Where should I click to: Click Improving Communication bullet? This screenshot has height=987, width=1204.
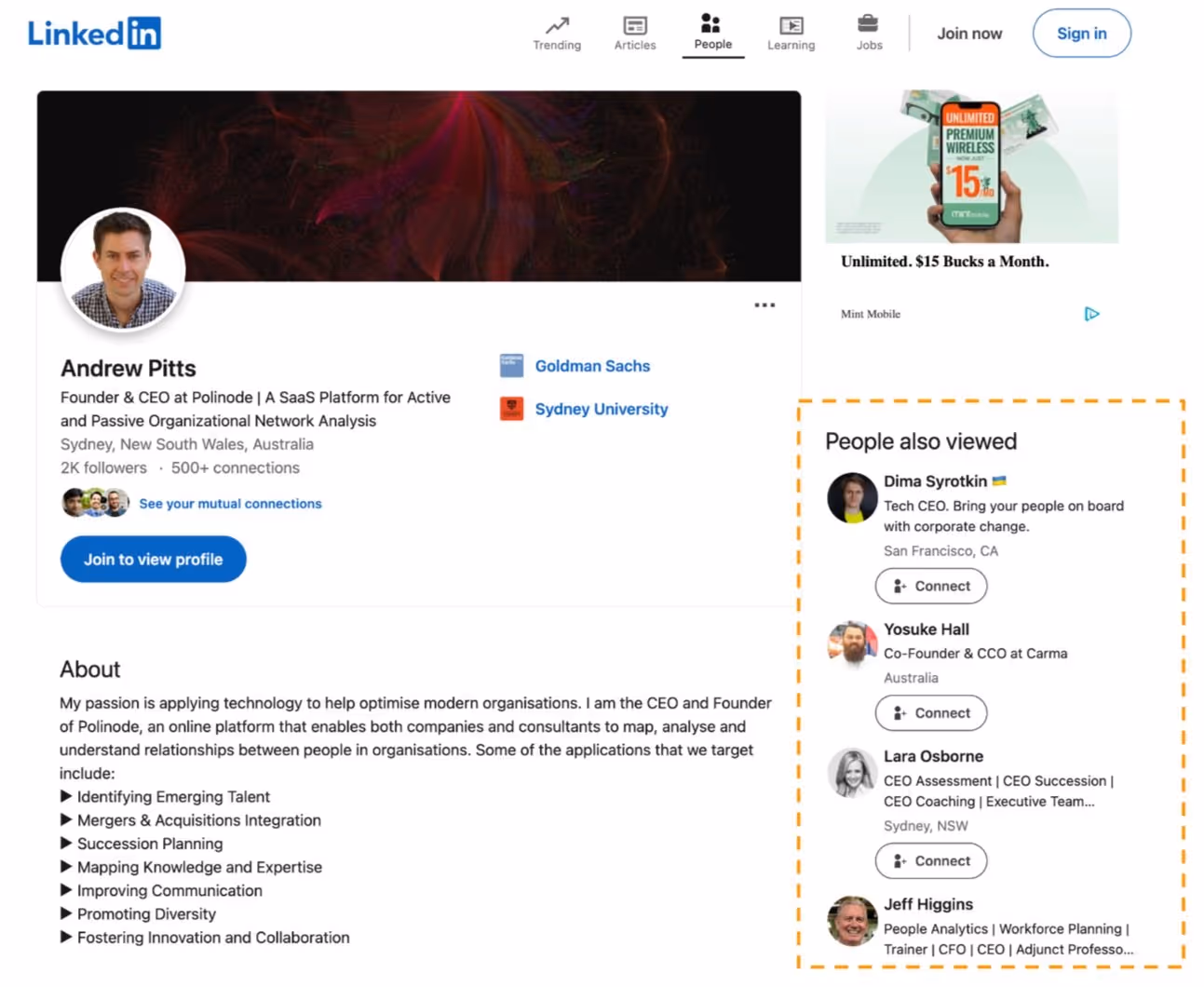[x=161, y=890]
